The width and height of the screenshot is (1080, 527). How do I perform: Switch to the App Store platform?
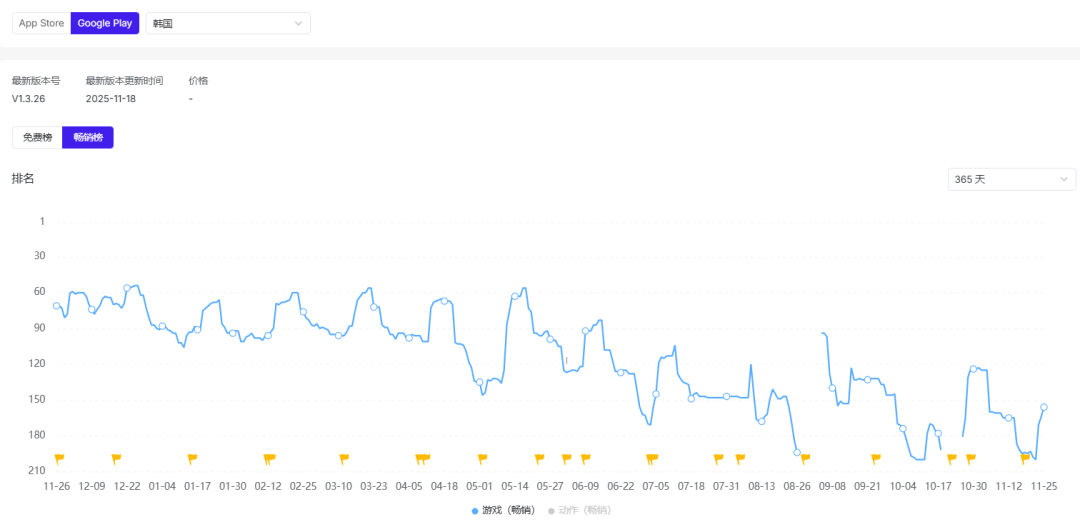41,23
